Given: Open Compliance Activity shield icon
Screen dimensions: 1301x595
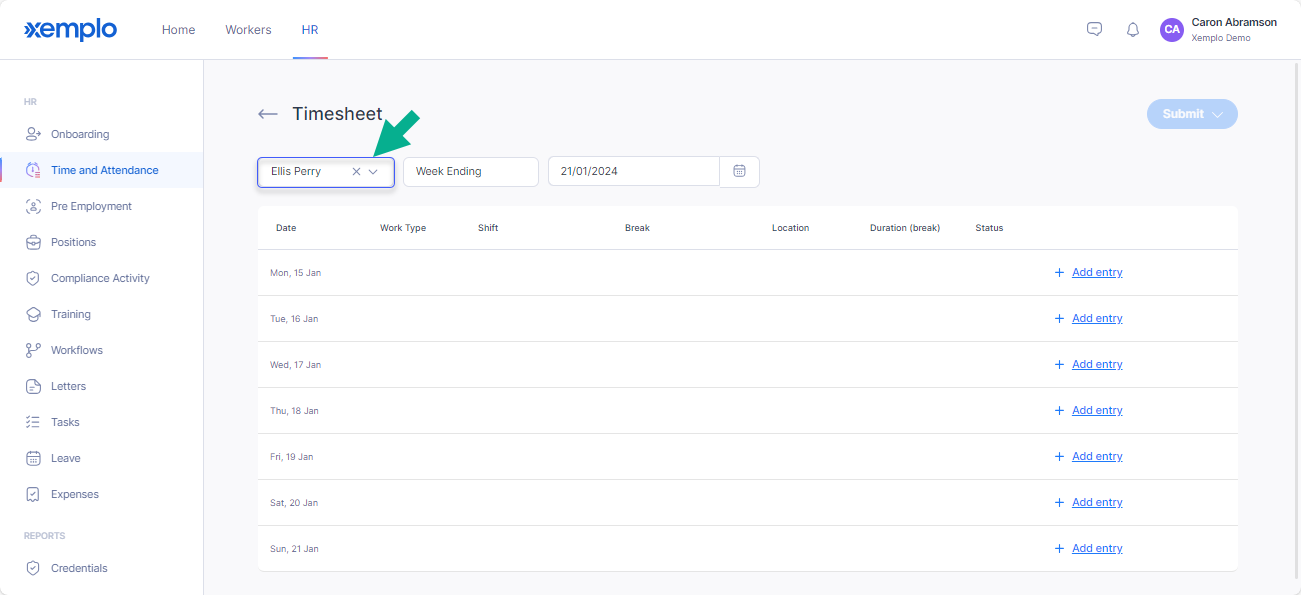Looking at the screenshot, I should [x=33, y=278].
